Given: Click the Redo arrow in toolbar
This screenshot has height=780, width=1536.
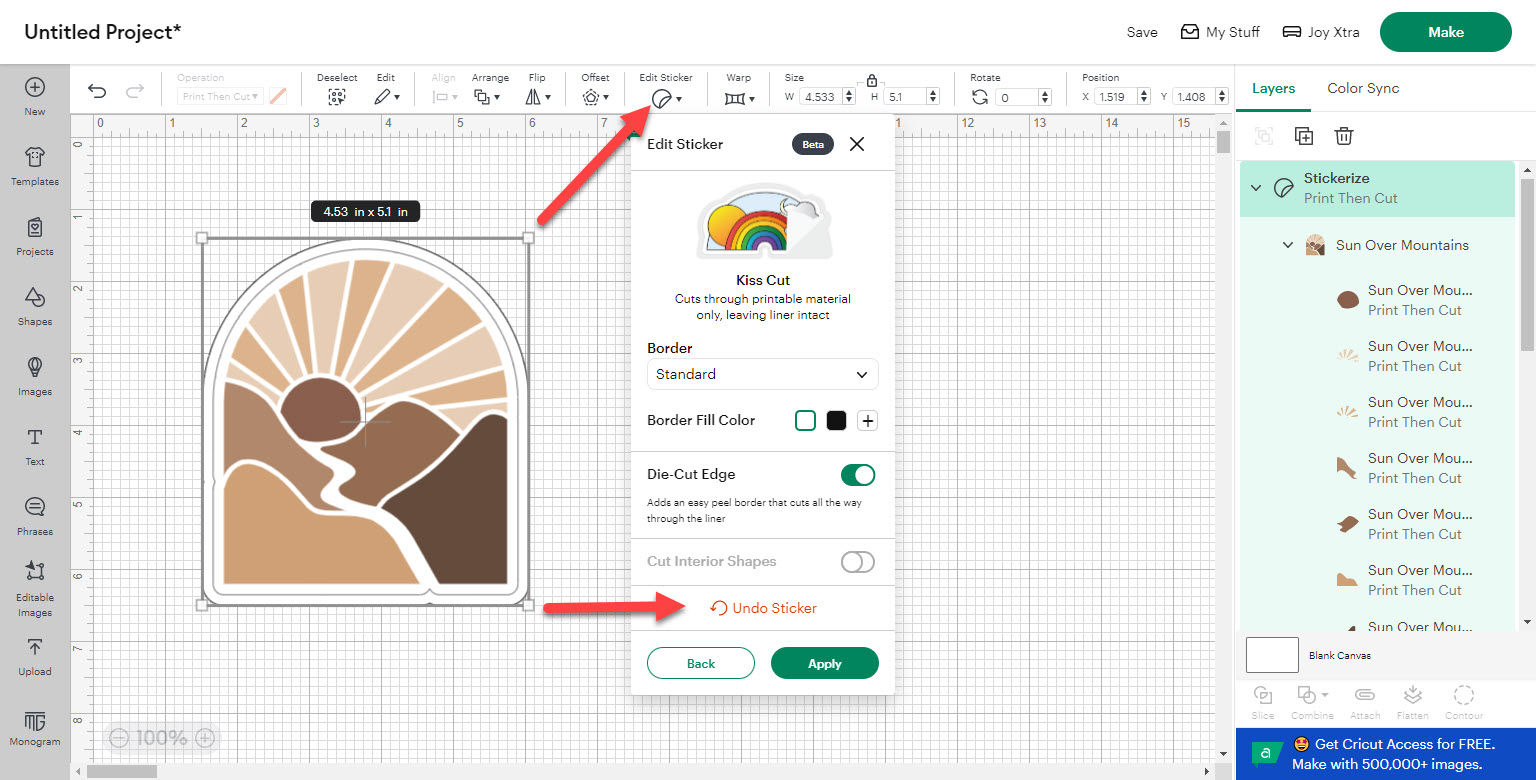Looking at the screenshot, I should point(134,92).
